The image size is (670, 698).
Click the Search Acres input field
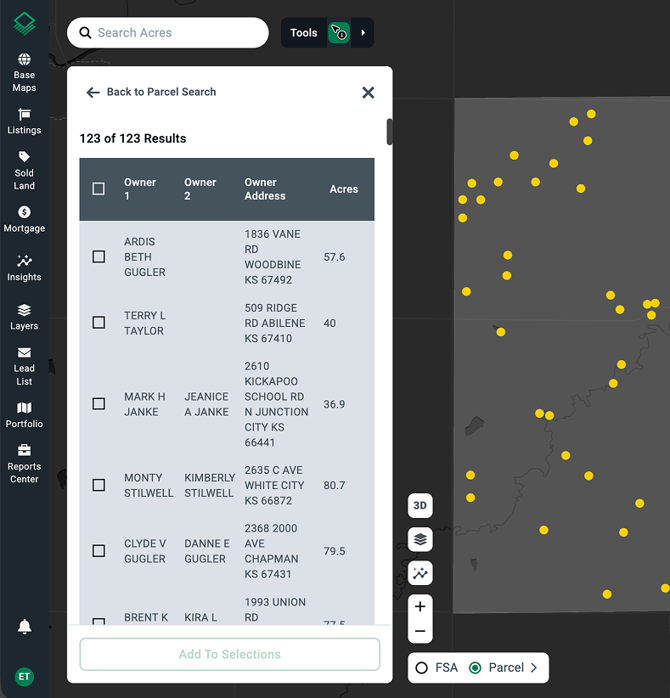pos(175,33)
